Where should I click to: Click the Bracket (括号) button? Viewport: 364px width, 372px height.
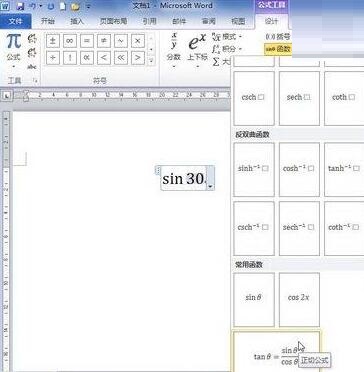tap(278, 36)
